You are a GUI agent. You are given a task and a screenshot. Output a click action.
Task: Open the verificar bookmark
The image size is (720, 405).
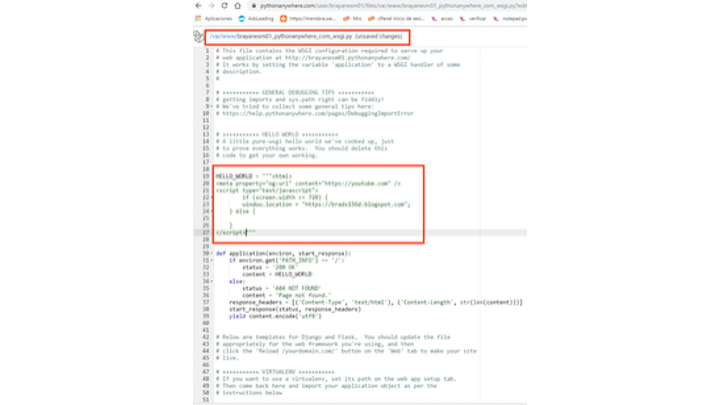tap(473, 19)
